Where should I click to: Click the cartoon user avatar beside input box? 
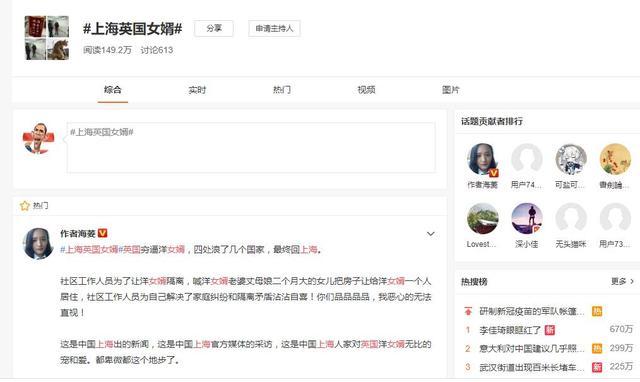tap(38, 139)
